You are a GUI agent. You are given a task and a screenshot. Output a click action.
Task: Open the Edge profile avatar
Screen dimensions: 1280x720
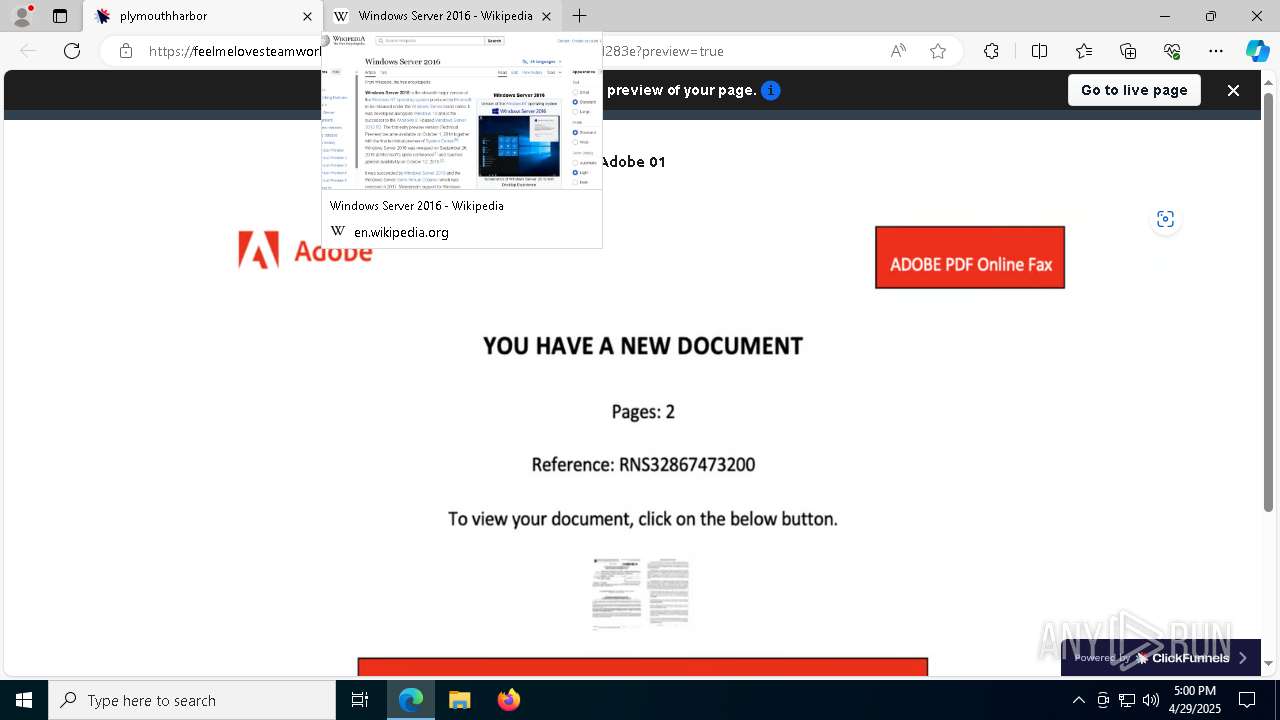click(22, 16)
